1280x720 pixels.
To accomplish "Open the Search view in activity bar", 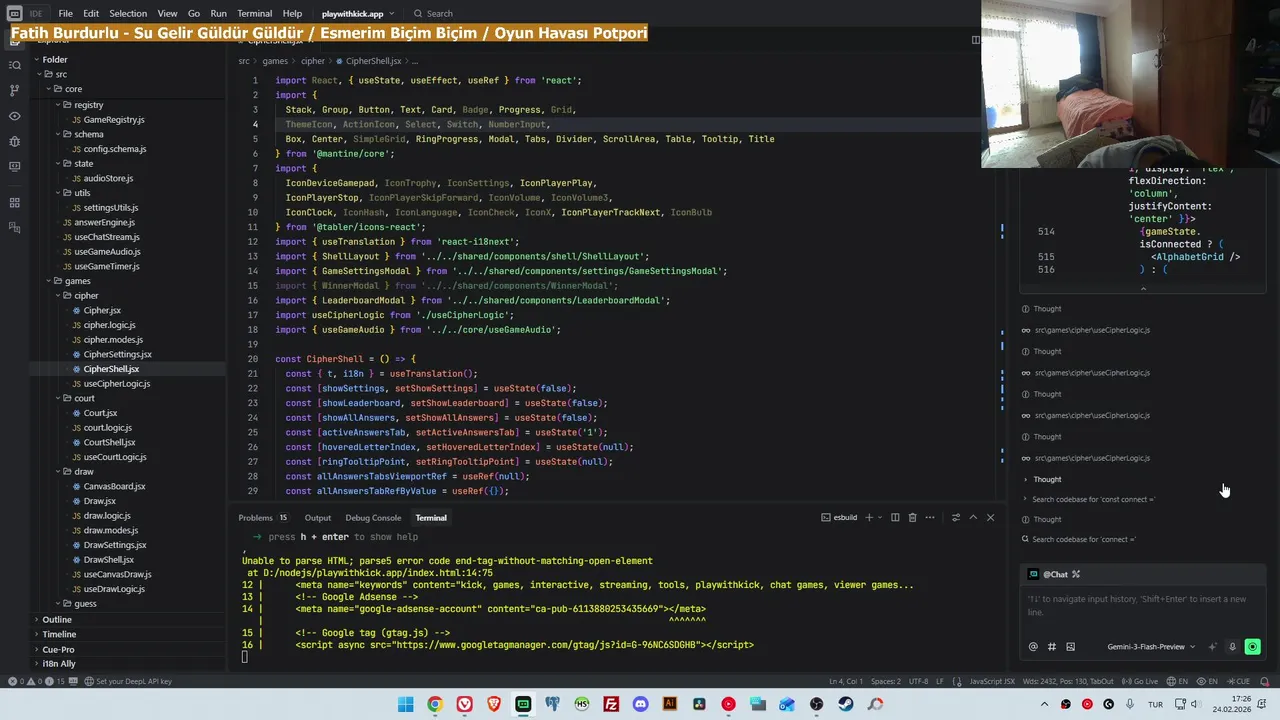I will pos(14,65).
